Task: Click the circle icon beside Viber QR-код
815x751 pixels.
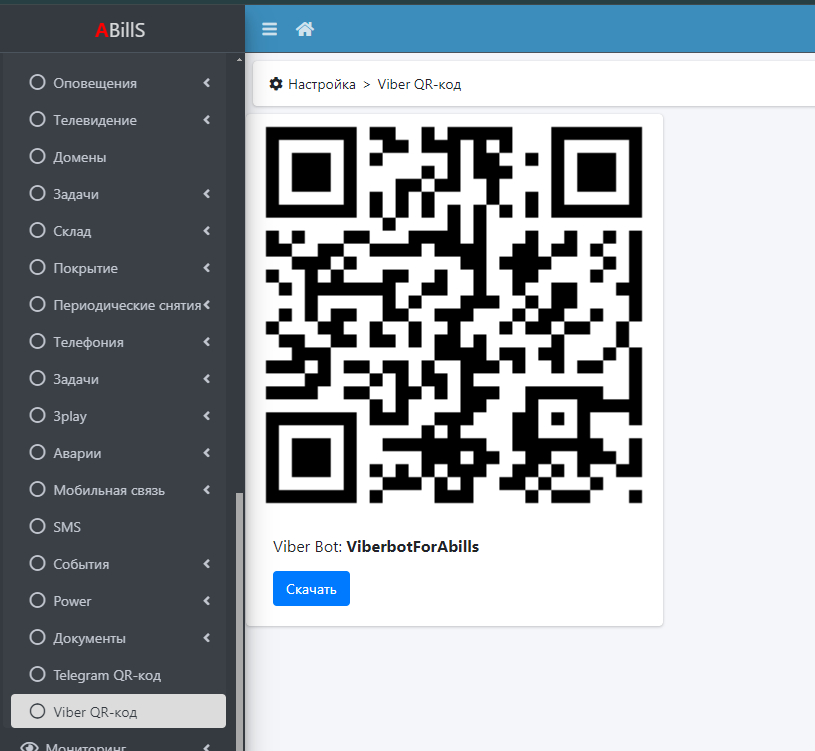Action: click(37, 711)
